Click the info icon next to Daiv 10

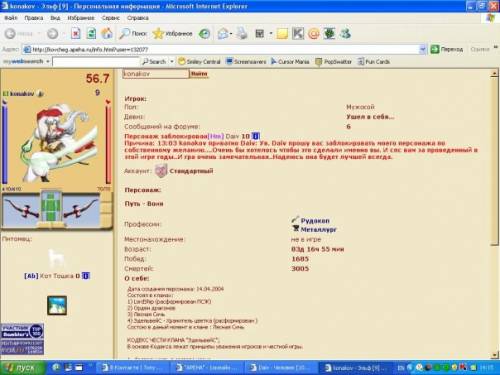pyautogui.click(x=255, y=136)
